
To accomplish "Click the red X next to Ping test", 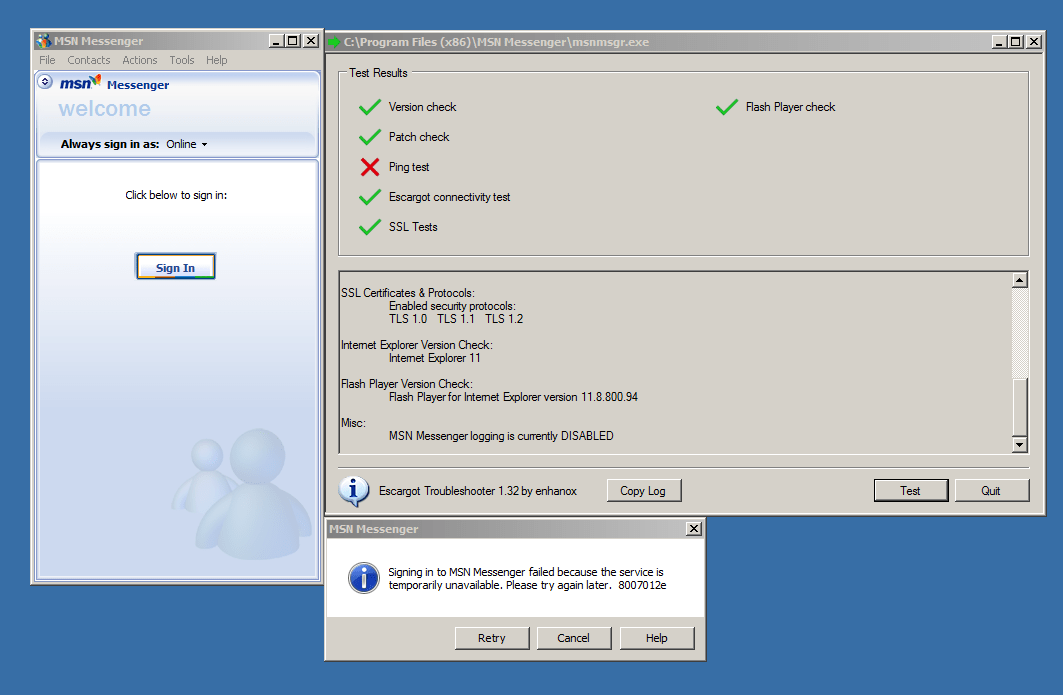I will [x=369, y=167].
